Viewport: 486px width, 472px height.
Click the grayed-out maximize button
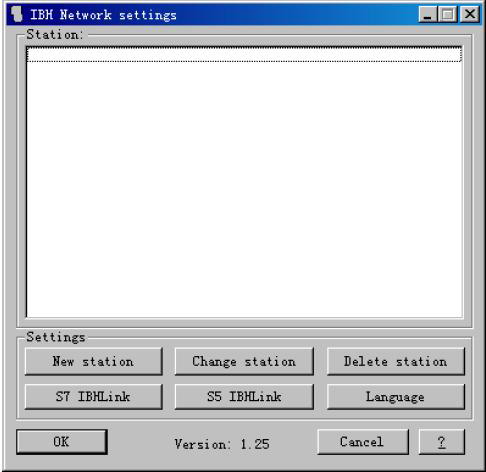[x=448, y=14]
